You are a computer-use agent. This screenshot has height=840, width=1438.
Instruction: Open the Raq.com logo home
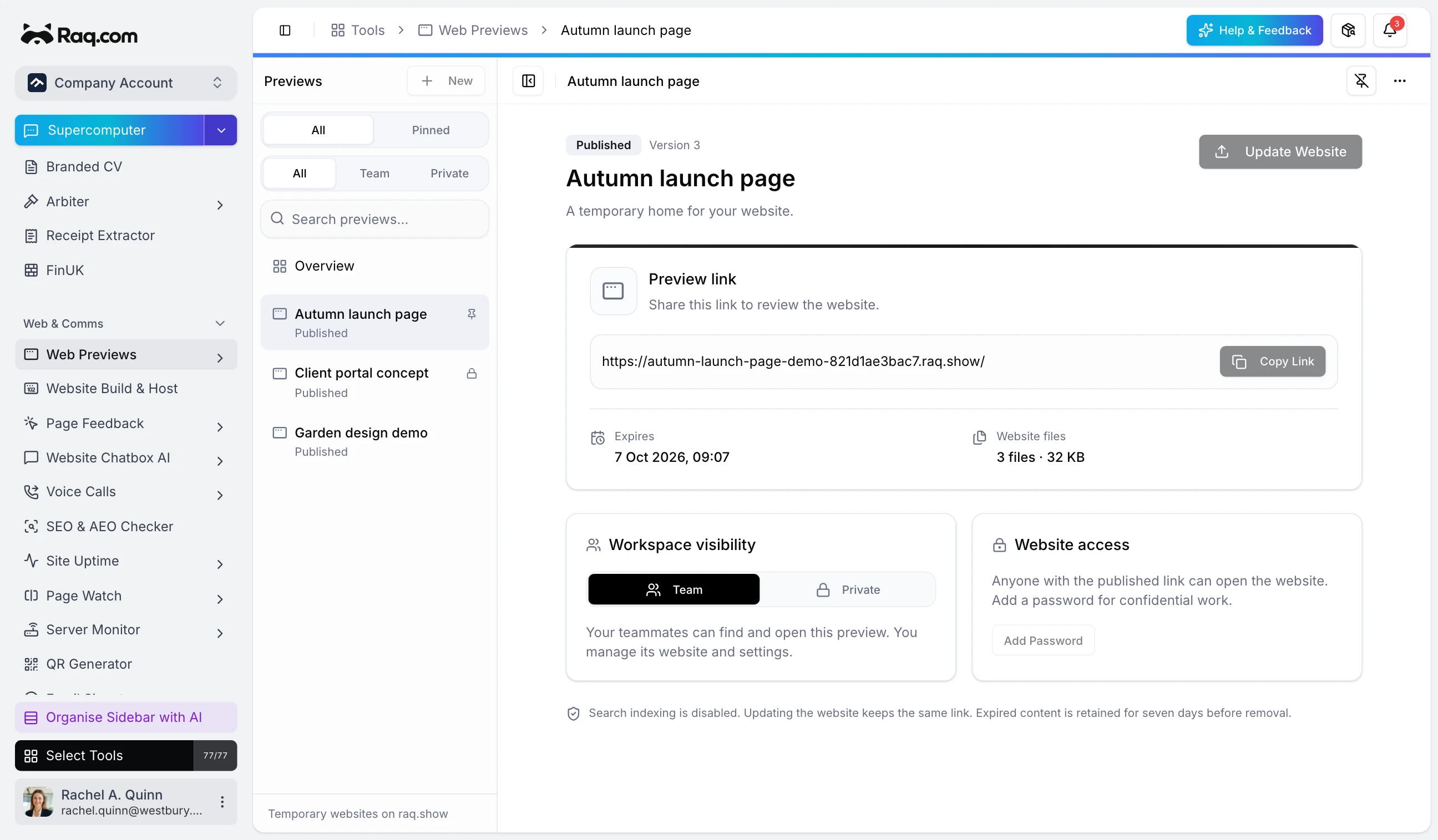click(79, 35)
